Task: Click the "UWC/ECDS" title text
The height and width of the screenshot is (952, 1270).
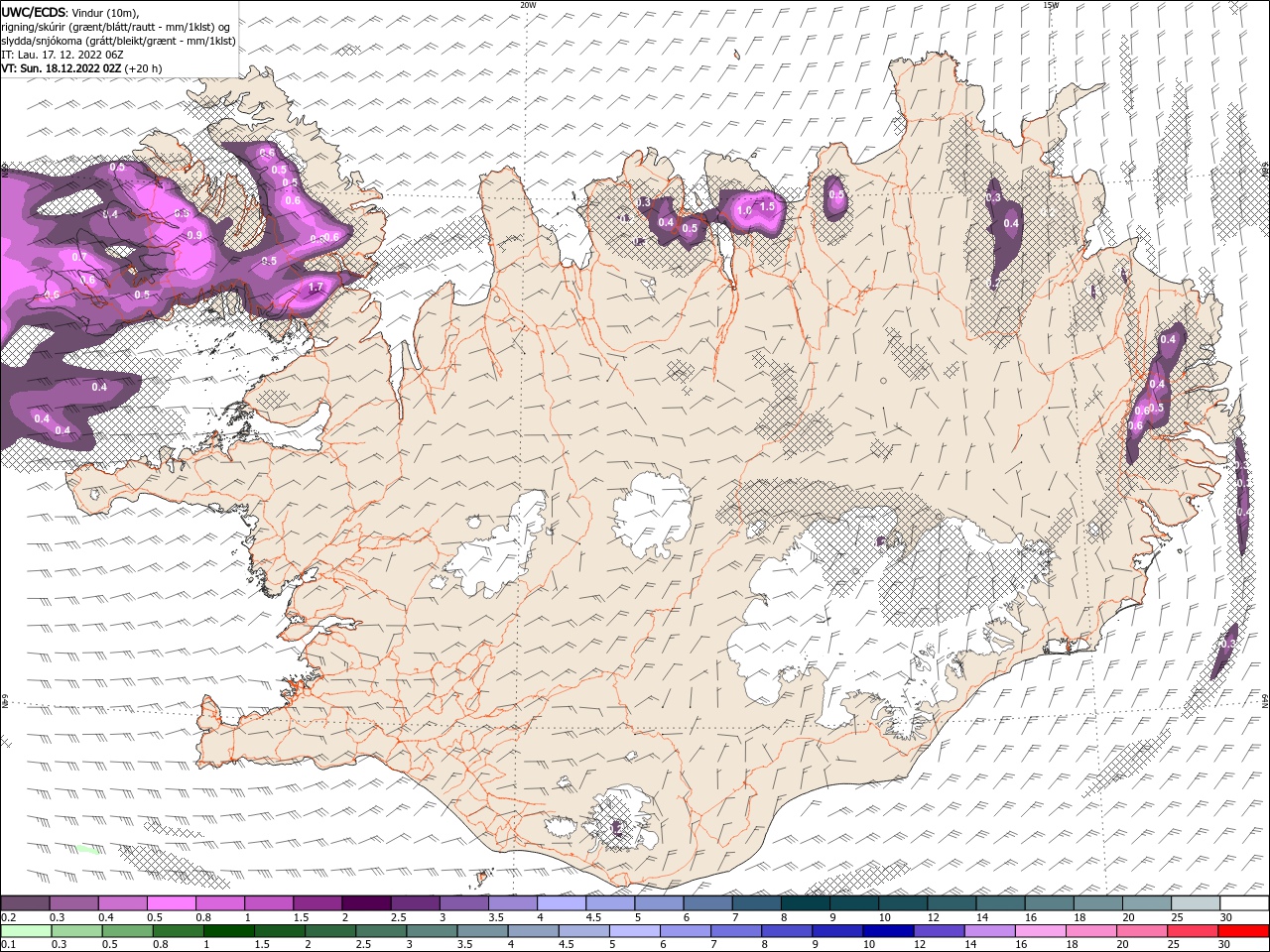Action: (x=34, y=12)
